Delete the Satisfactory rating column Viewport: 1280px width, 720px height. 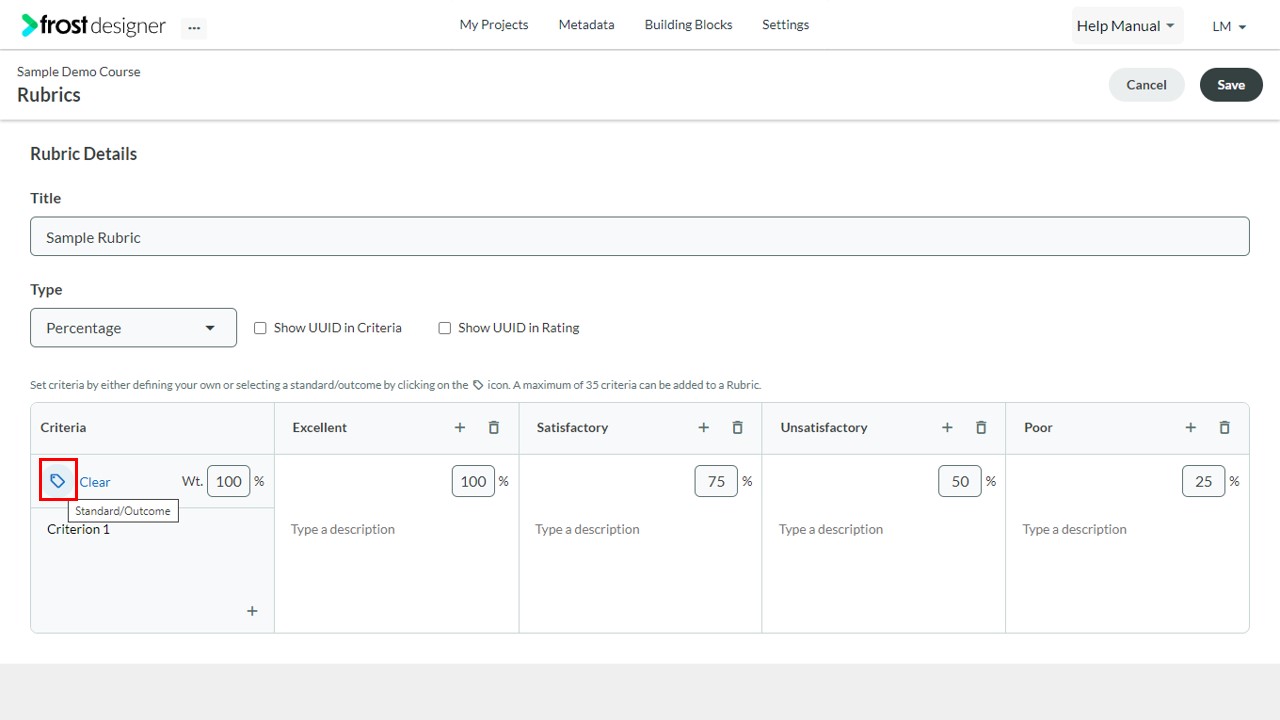tap(738, 427)
